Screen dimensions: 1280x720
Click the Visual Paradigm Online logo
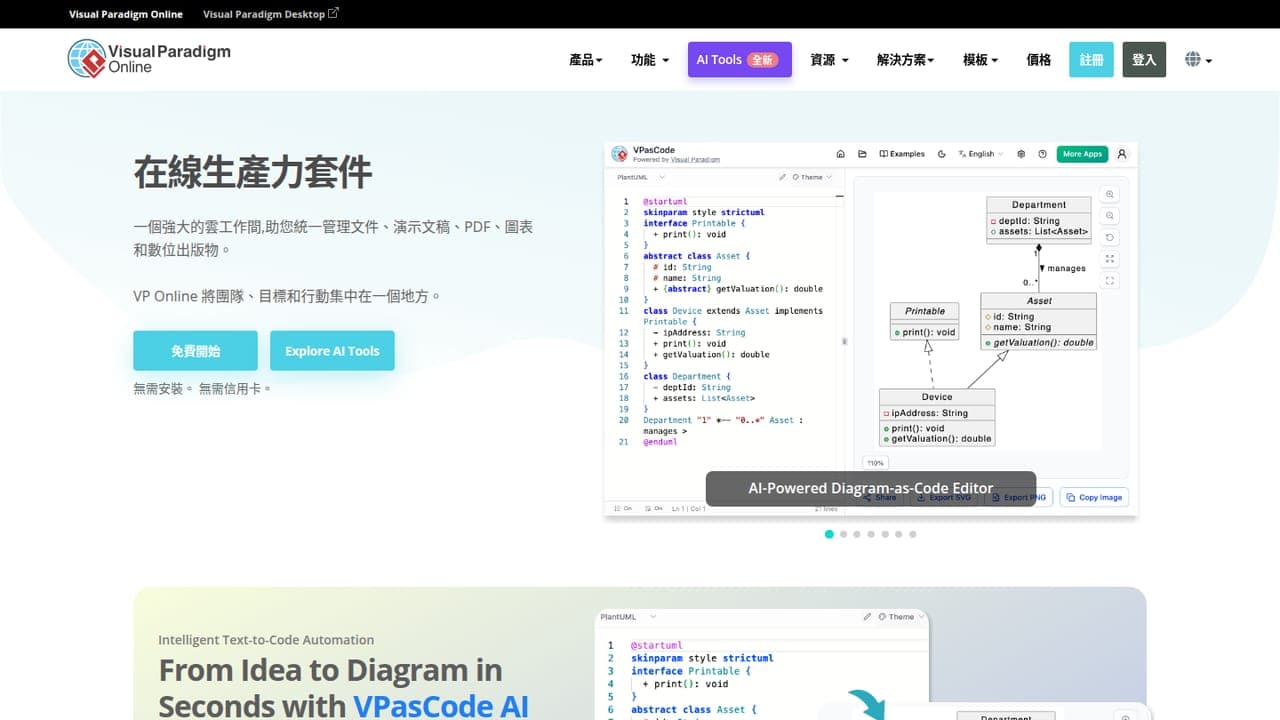click(x=149, y=58)
